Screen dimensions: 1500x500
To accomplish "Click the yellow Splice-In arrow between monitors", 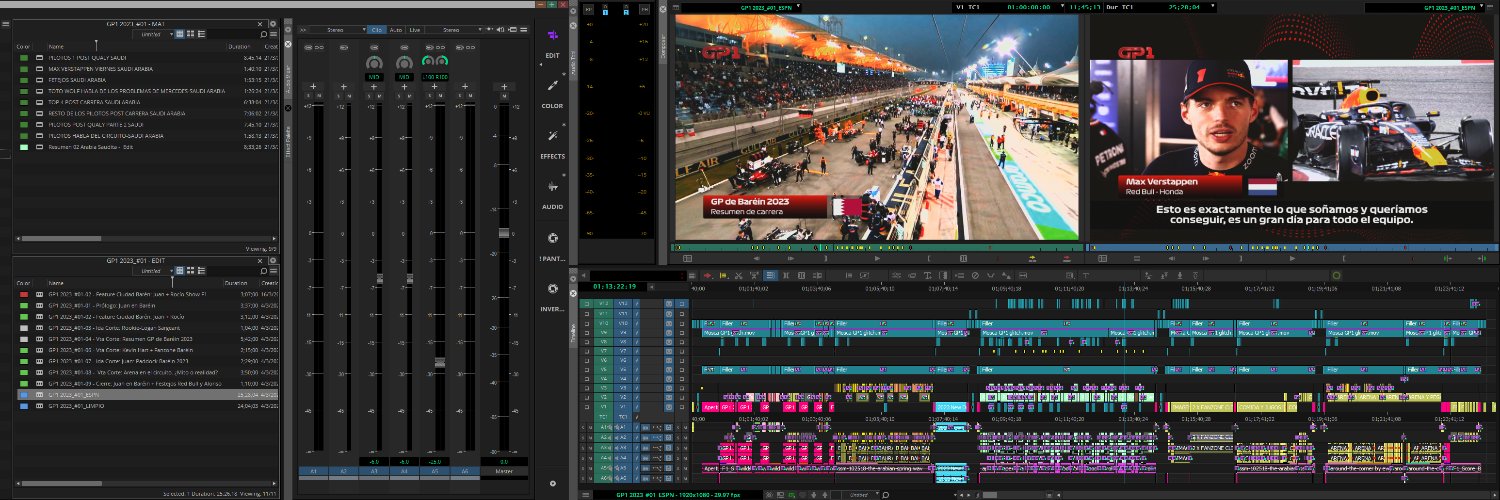I will [1030, 258].
